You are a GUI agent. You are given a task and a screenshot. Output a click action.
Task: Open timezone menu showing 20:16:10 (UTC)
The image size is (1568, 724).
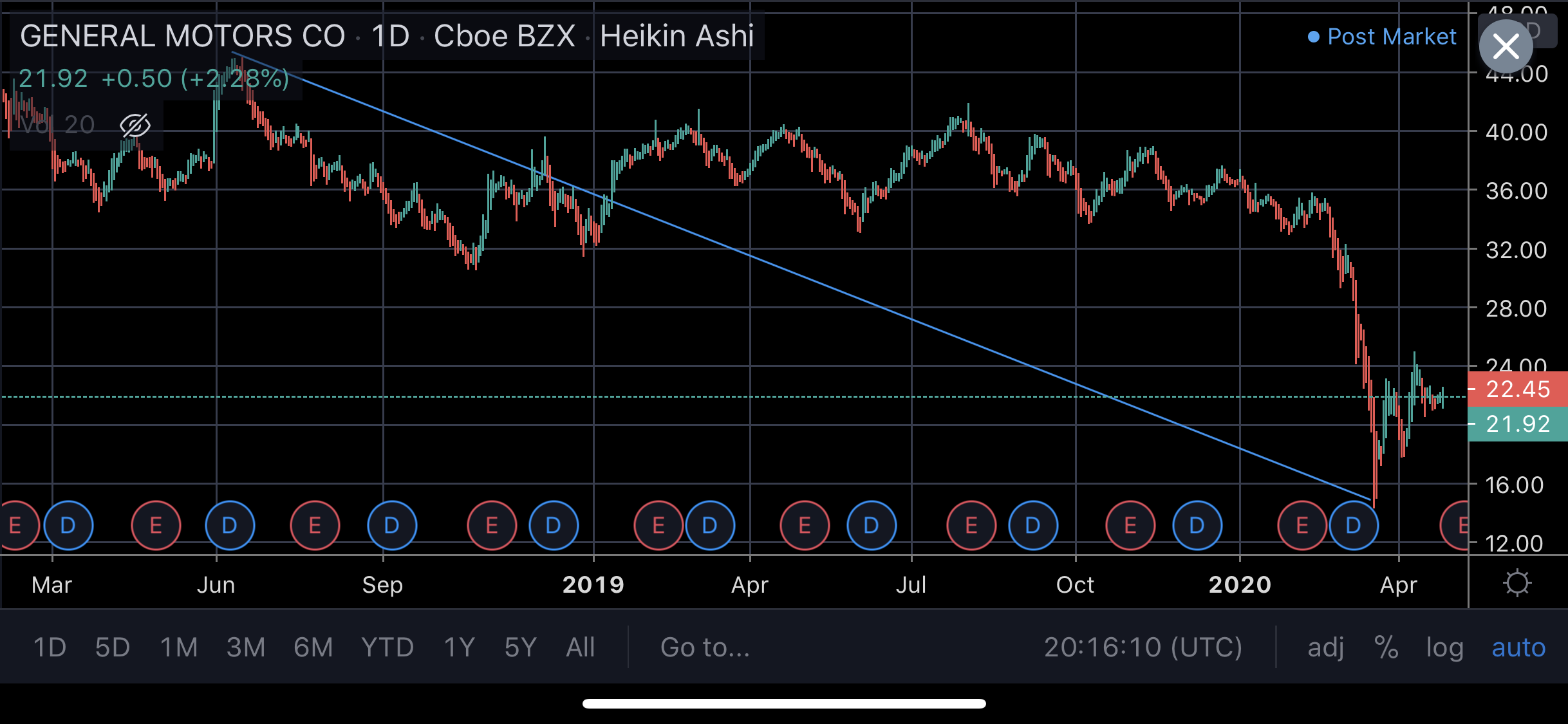[x=1143, y=647]
